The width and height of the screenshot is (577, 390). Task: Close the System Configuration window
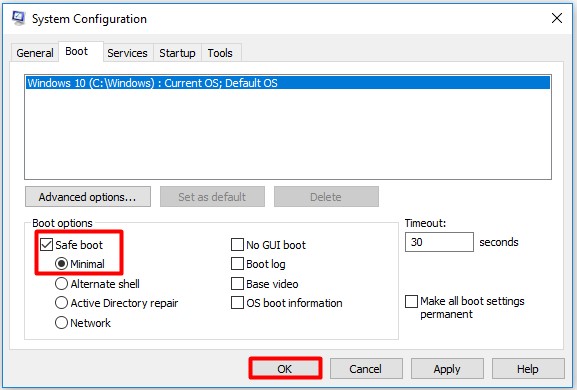click(557, 18)
